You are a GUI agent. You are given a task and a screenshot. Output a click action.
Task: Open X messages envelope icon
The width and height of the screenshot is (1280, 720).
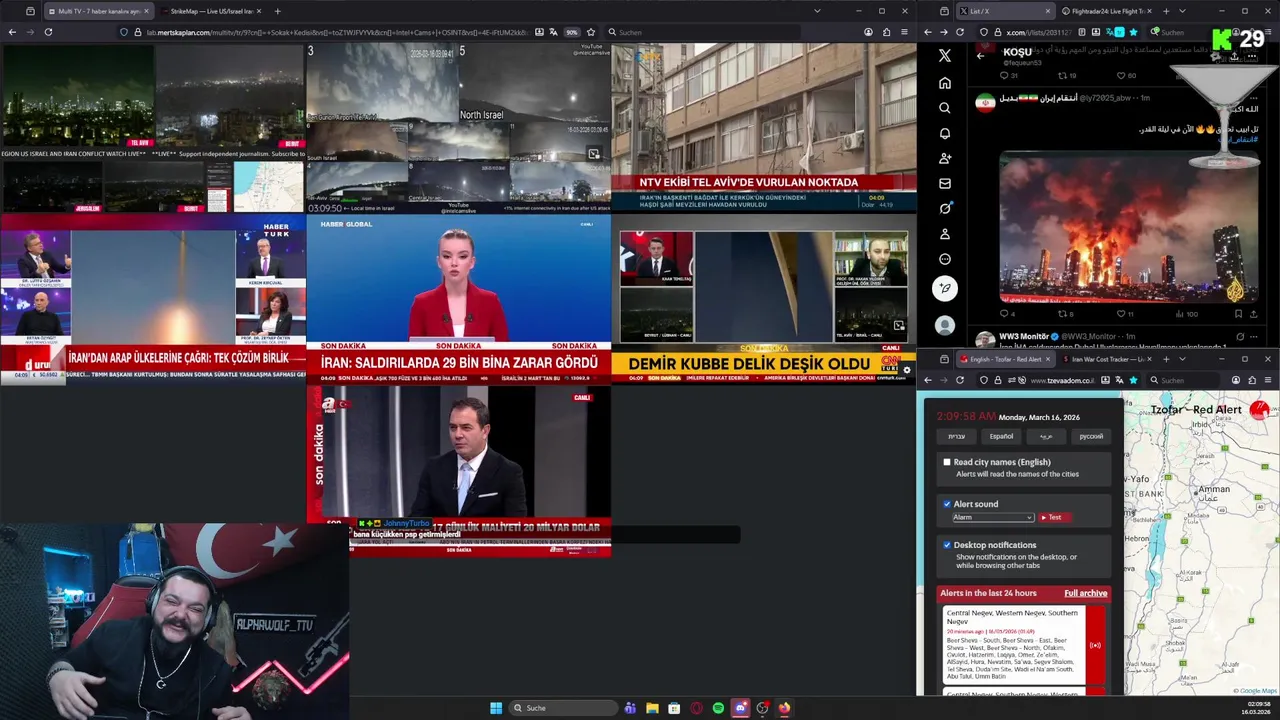(x=945, y=184)
